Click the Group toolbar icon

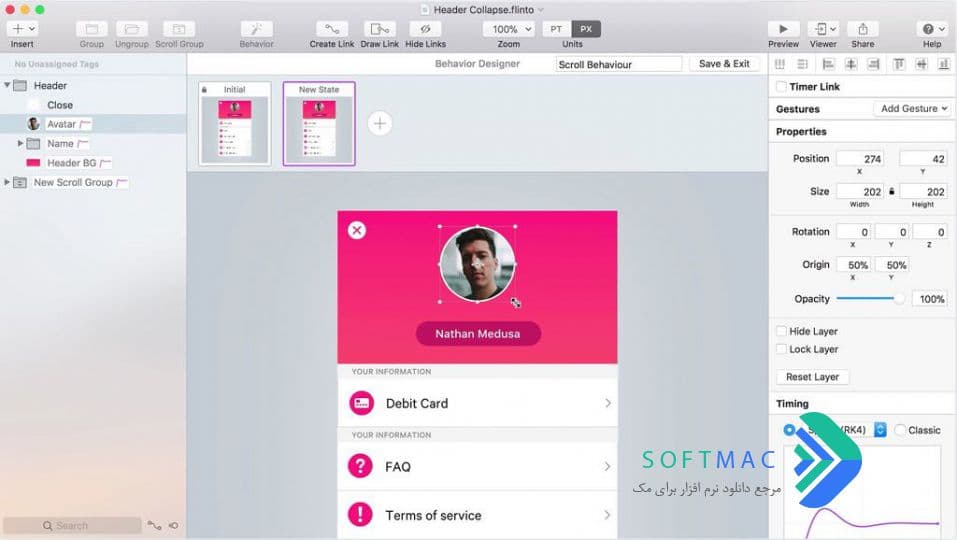[x=92, y=29]
